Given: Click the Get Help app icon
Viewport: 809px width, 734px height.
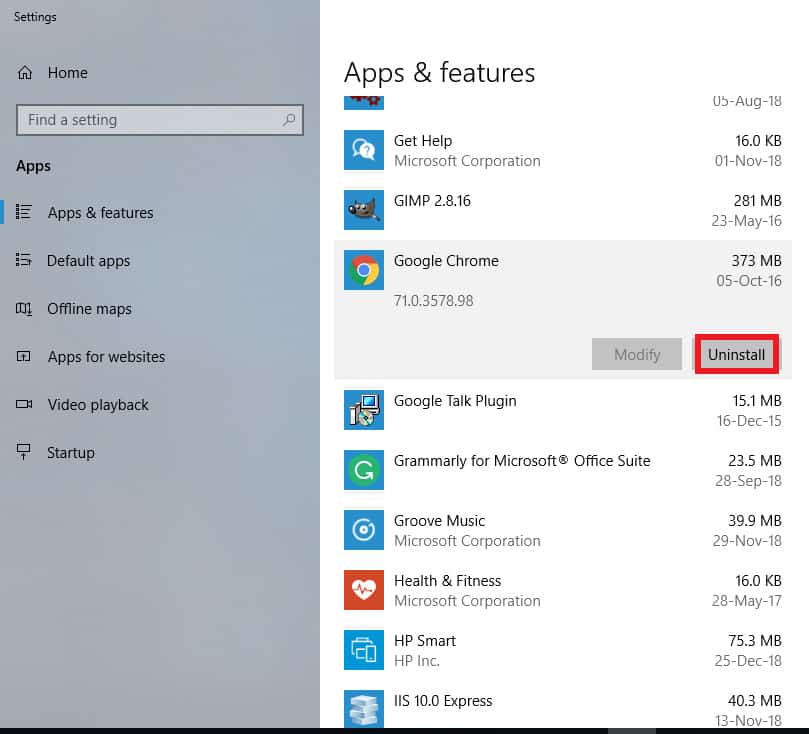Looking at the screenshot, I should (x=363, y=150).
